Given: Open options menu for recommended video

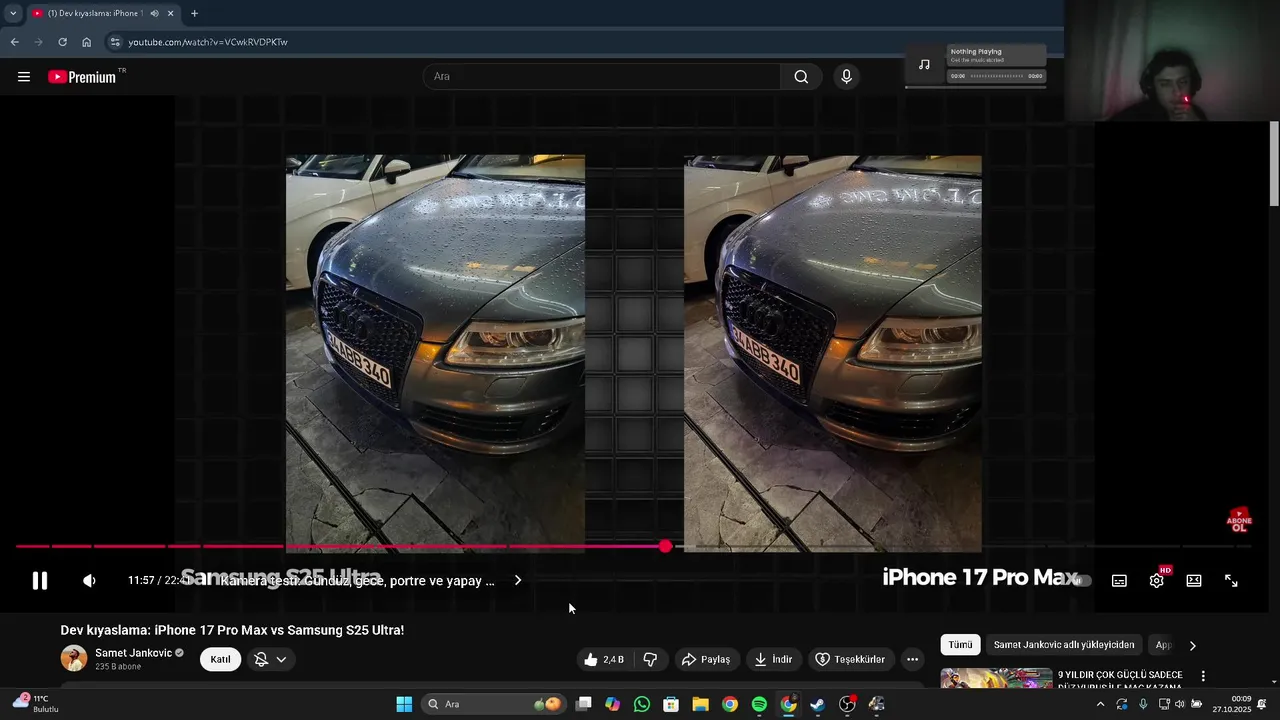Looking at the screenshot, I should tap(1203, 677).
